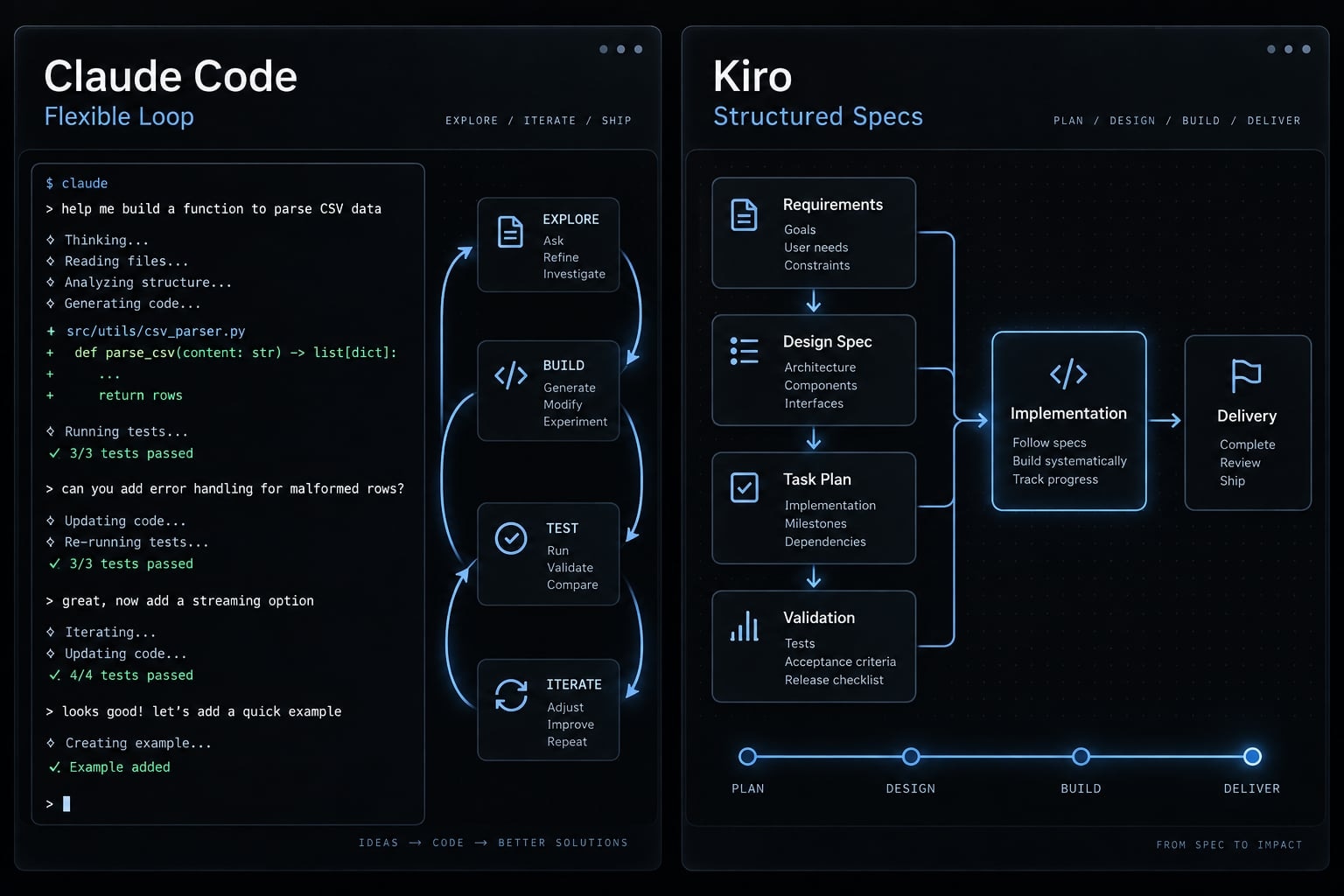The width and height of the screenshot is (1344, 896).
Task: Click the EXPLORE card document icon
Action: (510, 232)
